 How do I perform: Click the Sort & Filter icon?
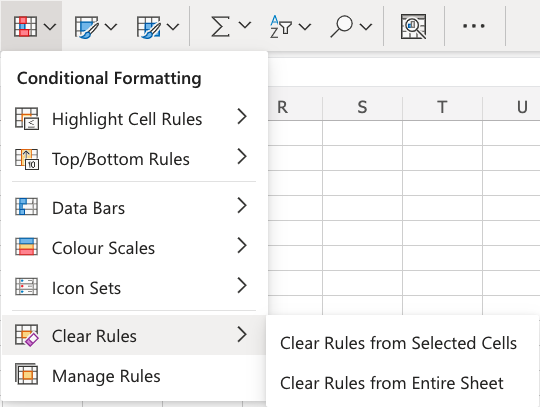281,27
